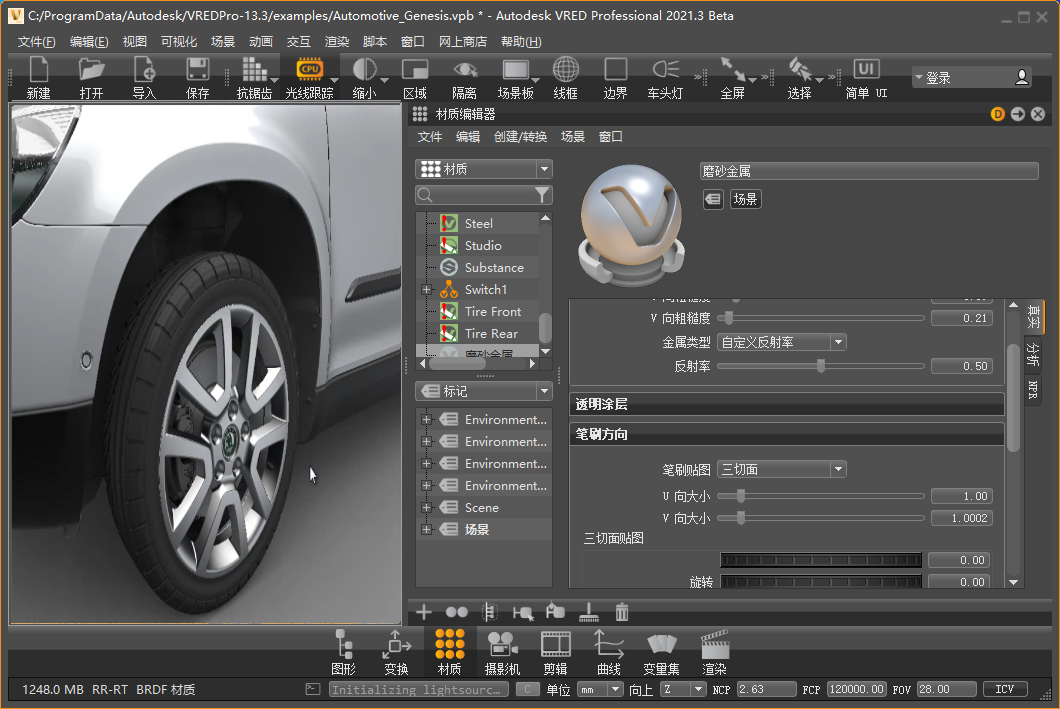
Task: Click the add (+) material icon
Action: click(x=424, y=612)
